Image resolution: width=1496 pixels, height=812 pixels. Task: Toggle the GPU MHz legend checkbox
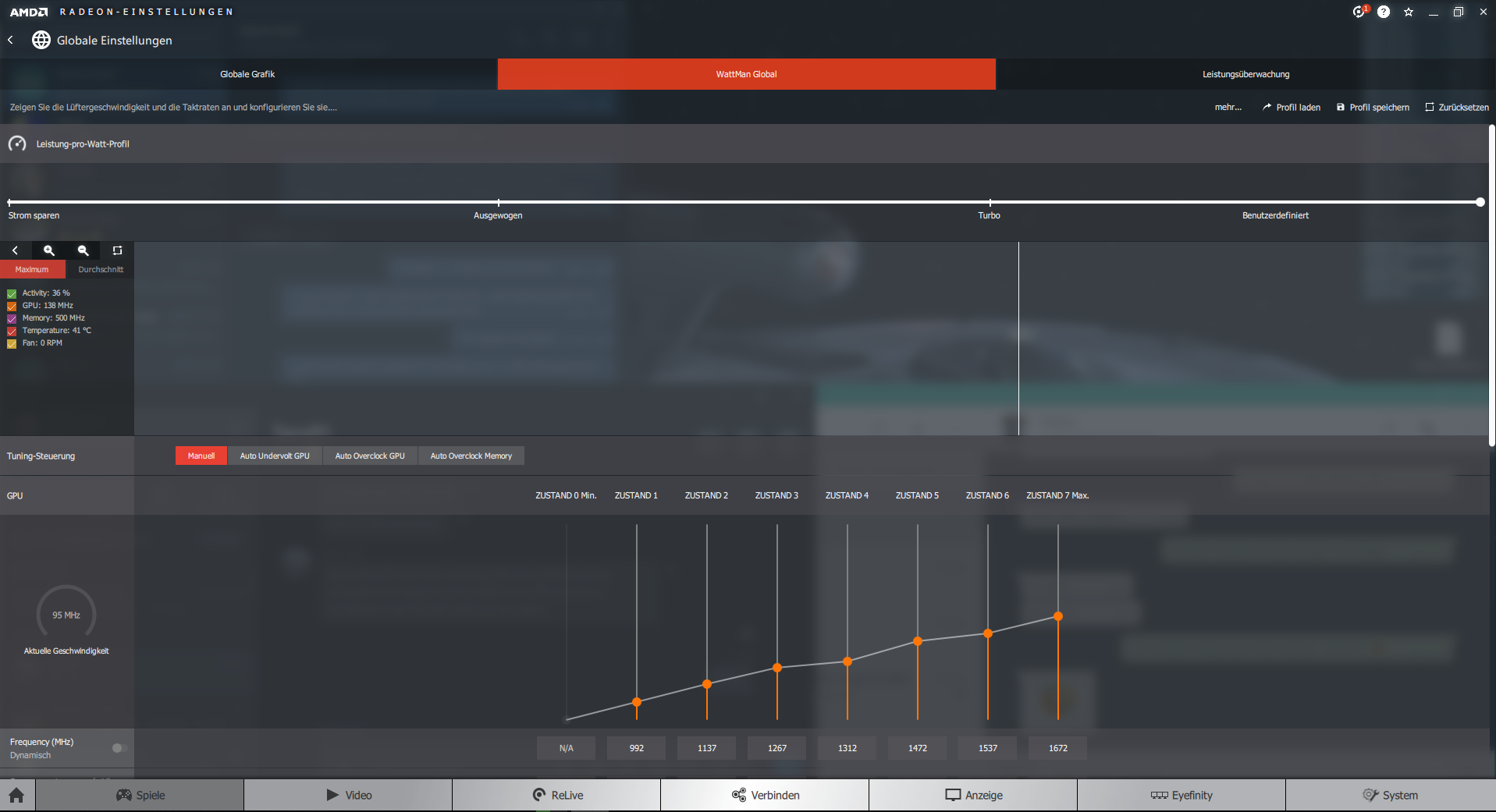tap(12, 307)
